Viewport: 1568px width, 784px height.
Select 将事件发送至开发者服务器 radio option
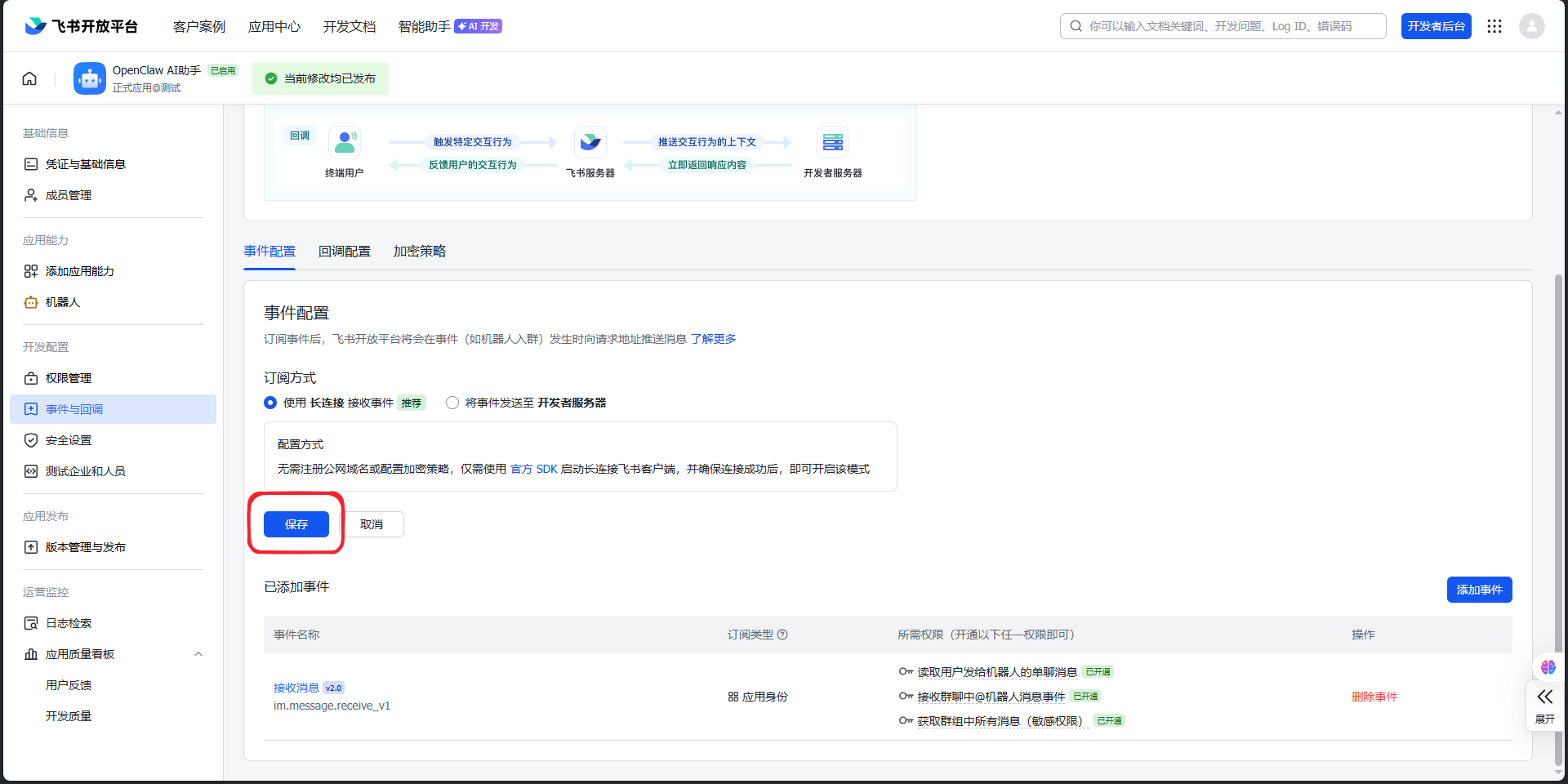[x=452, y=403]
